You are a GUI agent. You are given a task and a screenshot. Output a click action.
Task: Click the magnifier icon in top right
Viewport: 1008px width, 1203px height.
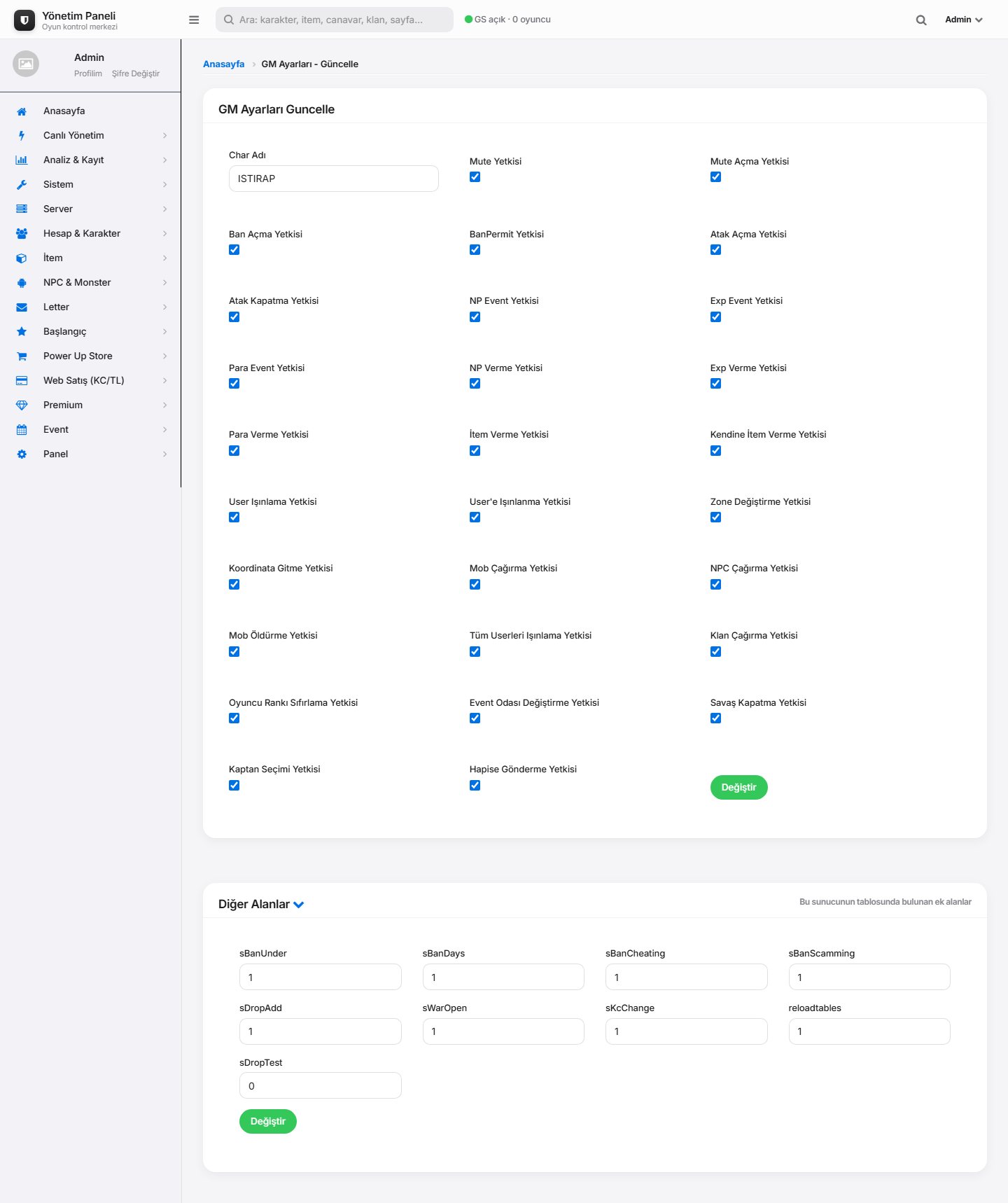point(921,20)
